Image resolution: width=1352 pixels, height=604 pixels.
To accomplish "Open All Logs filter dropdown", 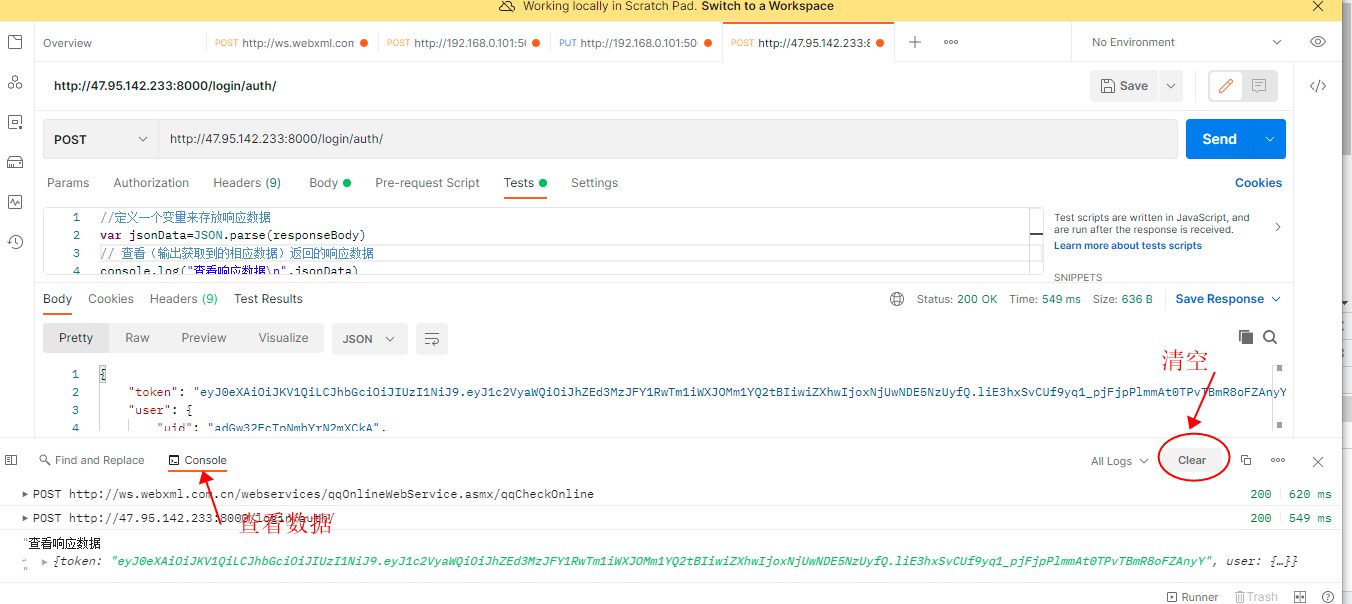I will (1118, 461).
